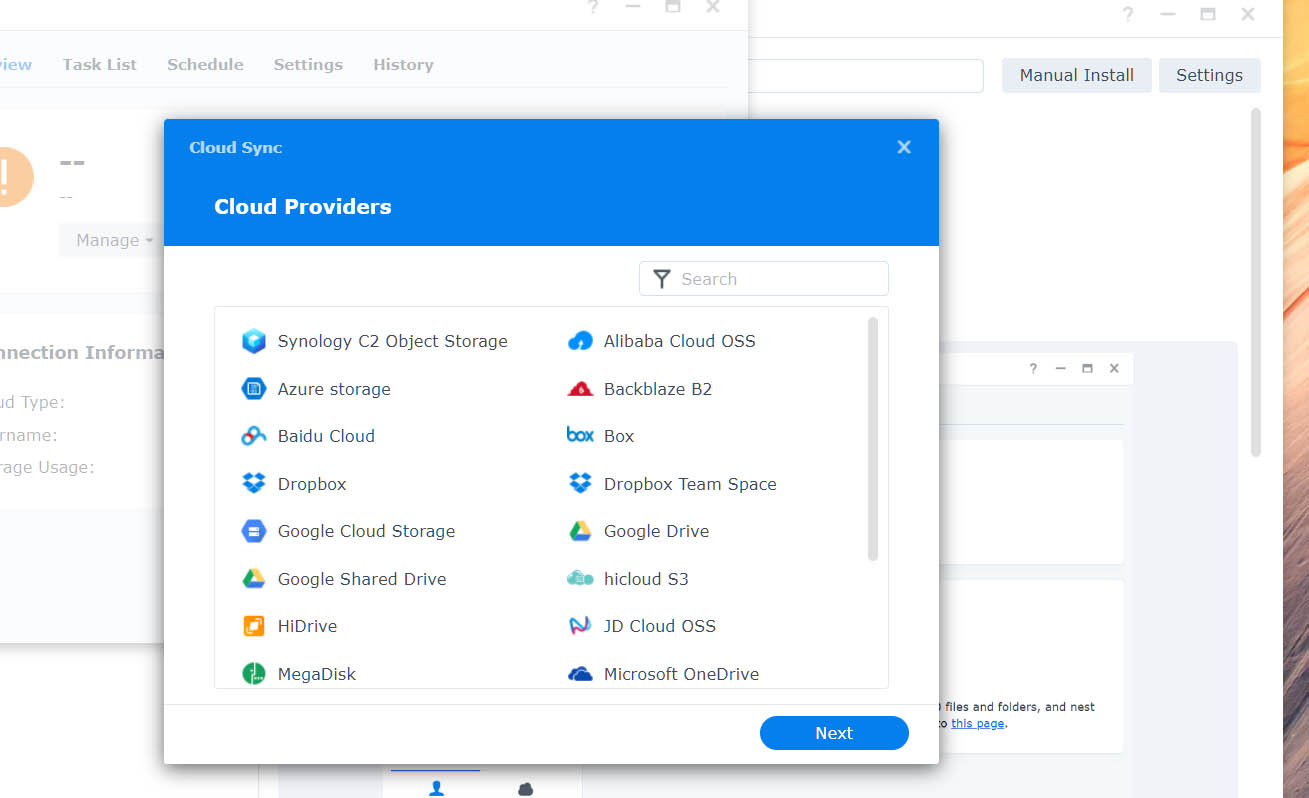Screen dimensions: 1309x798
Task: Select the Google Cloud Storage icon
Action: coord(254,531)
